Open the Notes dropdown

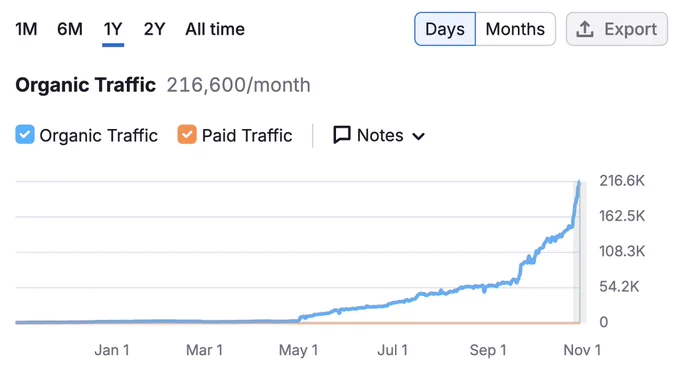point(379,135)
